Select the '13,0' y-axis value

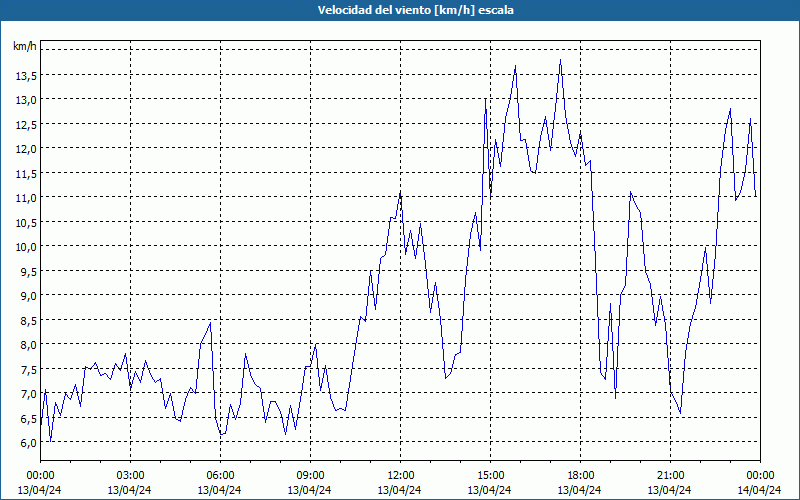pos(26,101)
